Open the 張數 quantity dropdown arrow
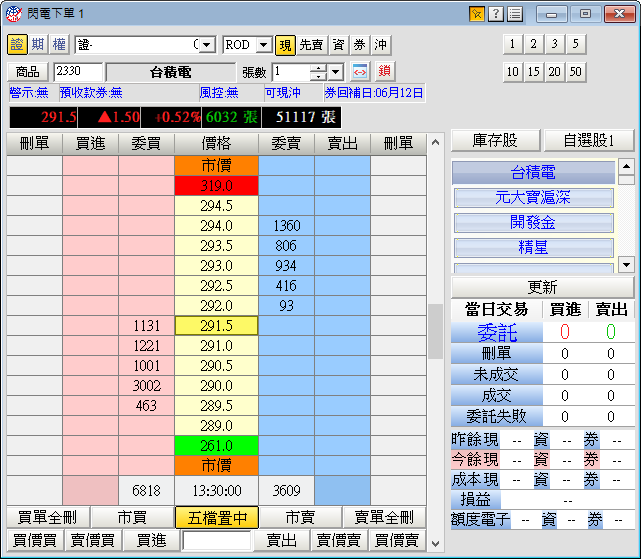This screenshot has height=559, width=641. pyautogui.click(x=336, y=72)
